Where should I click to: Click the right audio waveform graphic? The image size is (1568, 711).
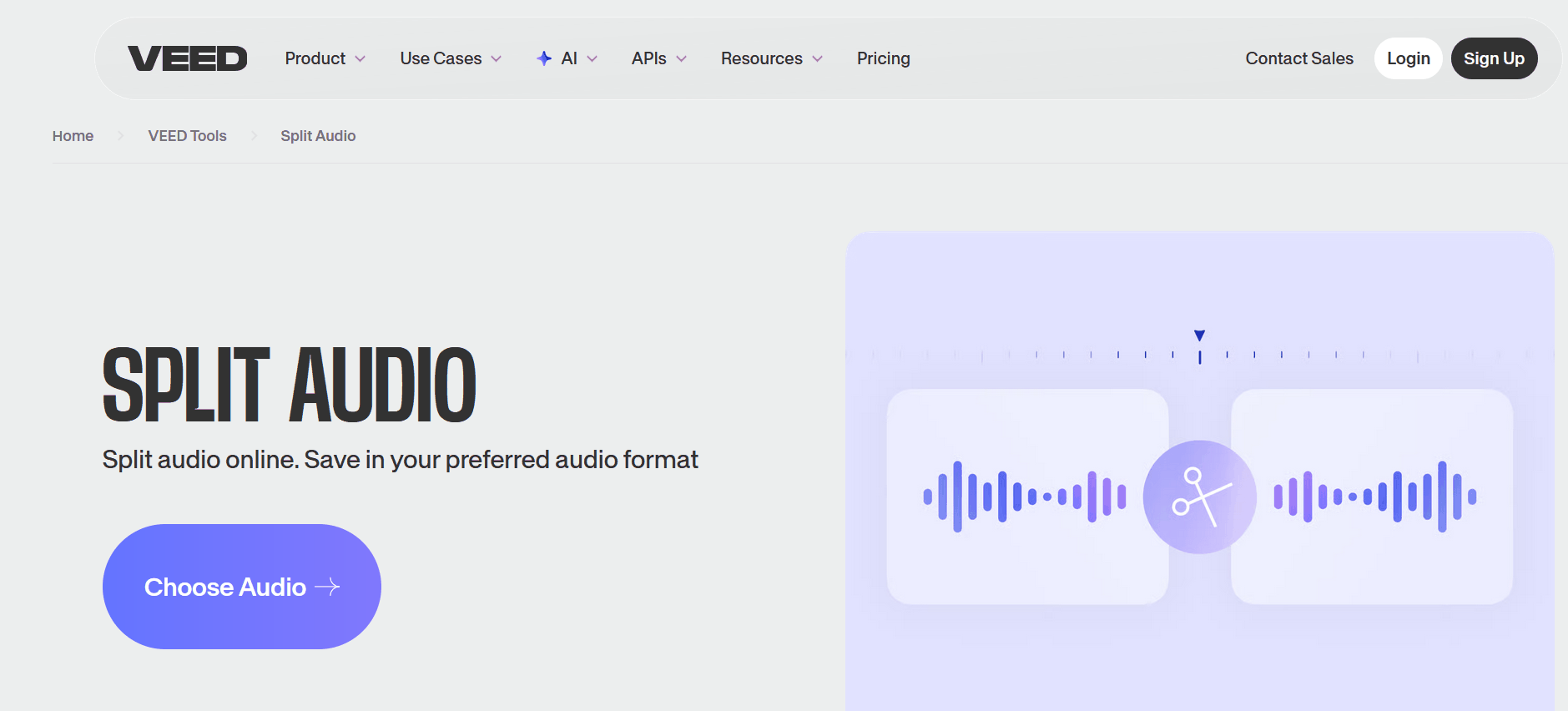(1374, 497)
